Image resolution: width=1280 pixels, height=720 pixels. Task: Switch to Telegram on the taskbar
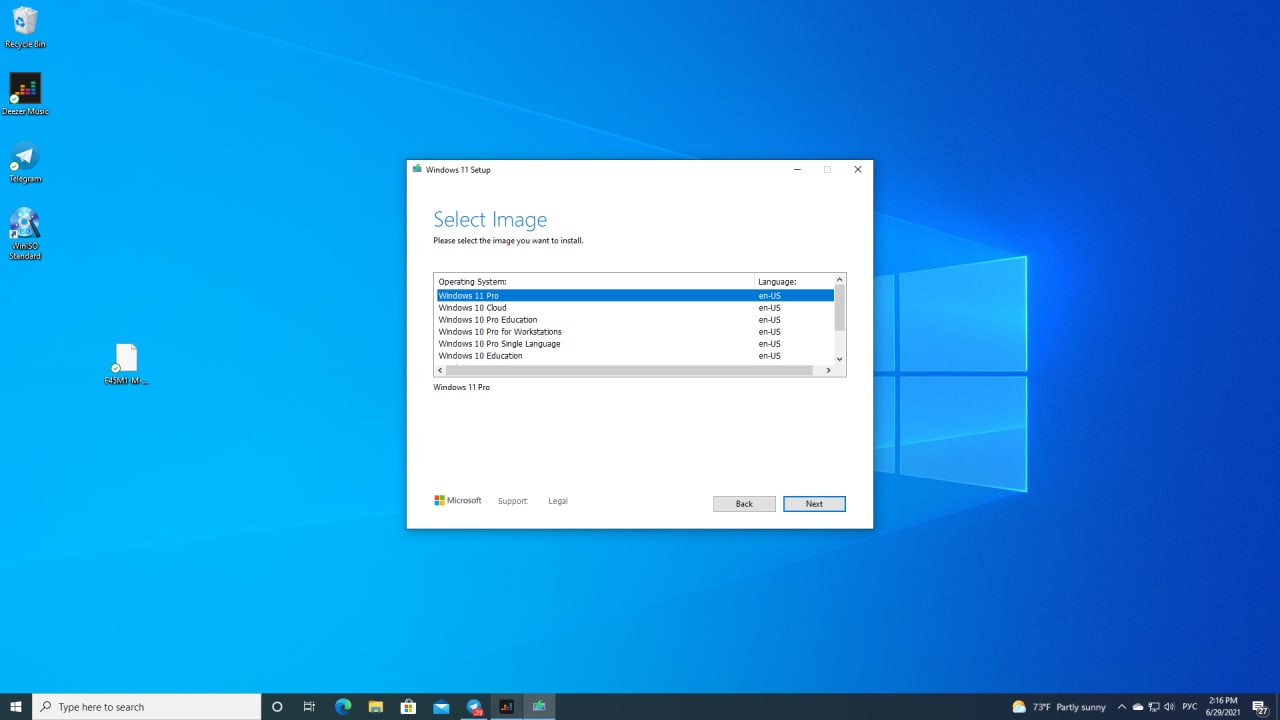coord(474,707)
